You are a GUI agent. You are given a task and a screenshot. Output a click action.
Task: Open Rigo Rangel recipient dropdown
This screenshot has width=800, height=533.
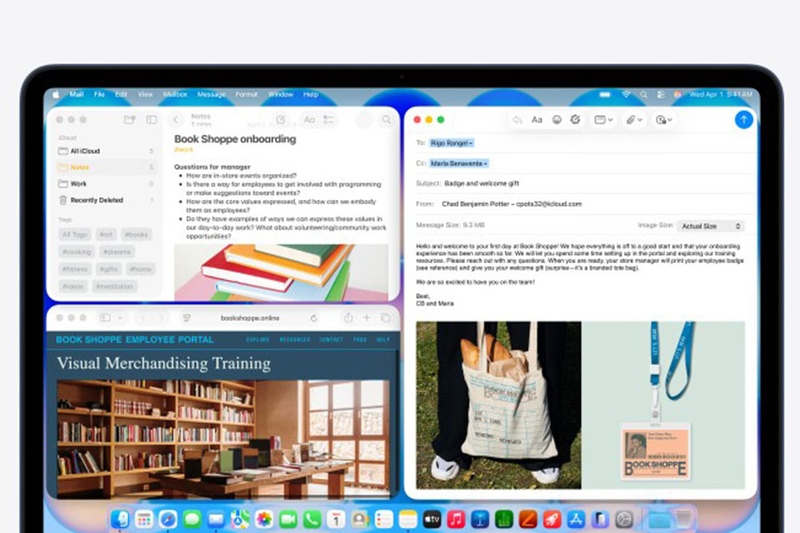click(x=452, y=143)
